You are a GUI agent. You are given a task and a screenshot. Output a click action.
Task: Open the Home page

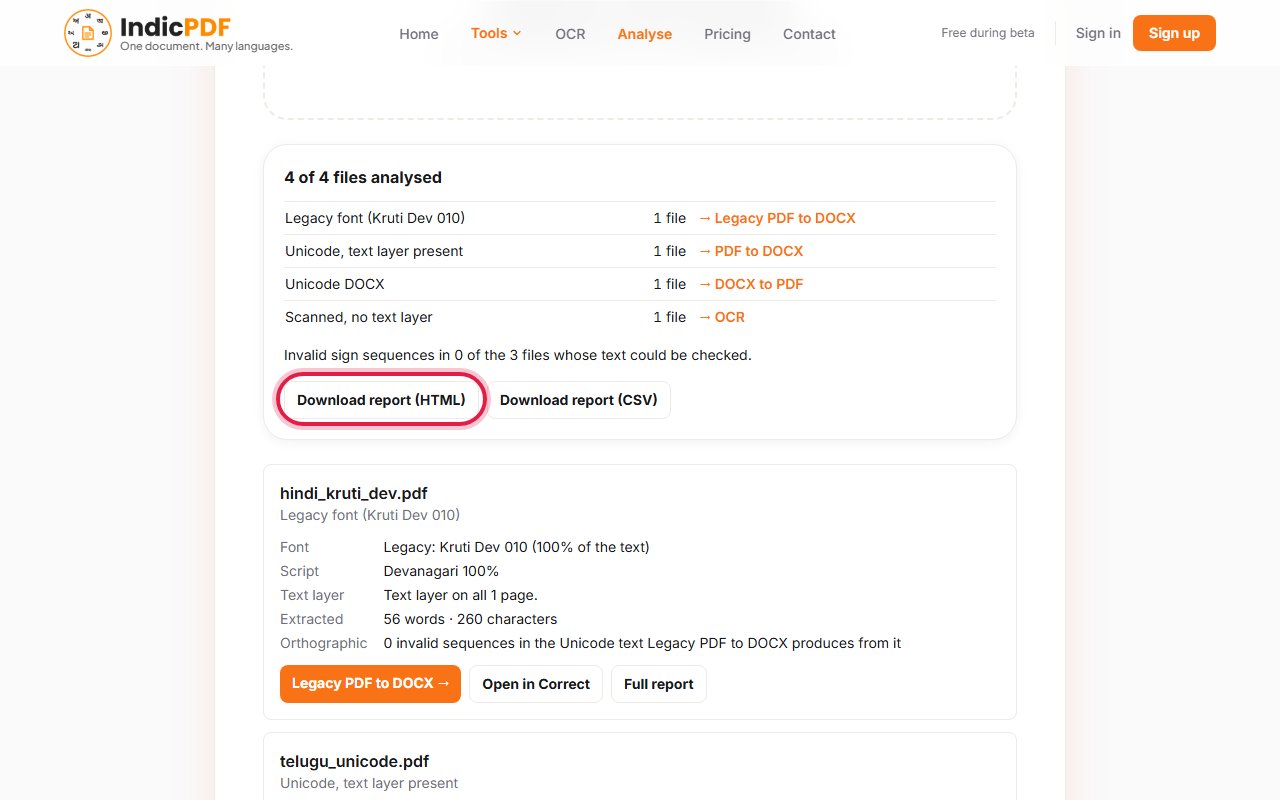(419, 34)
